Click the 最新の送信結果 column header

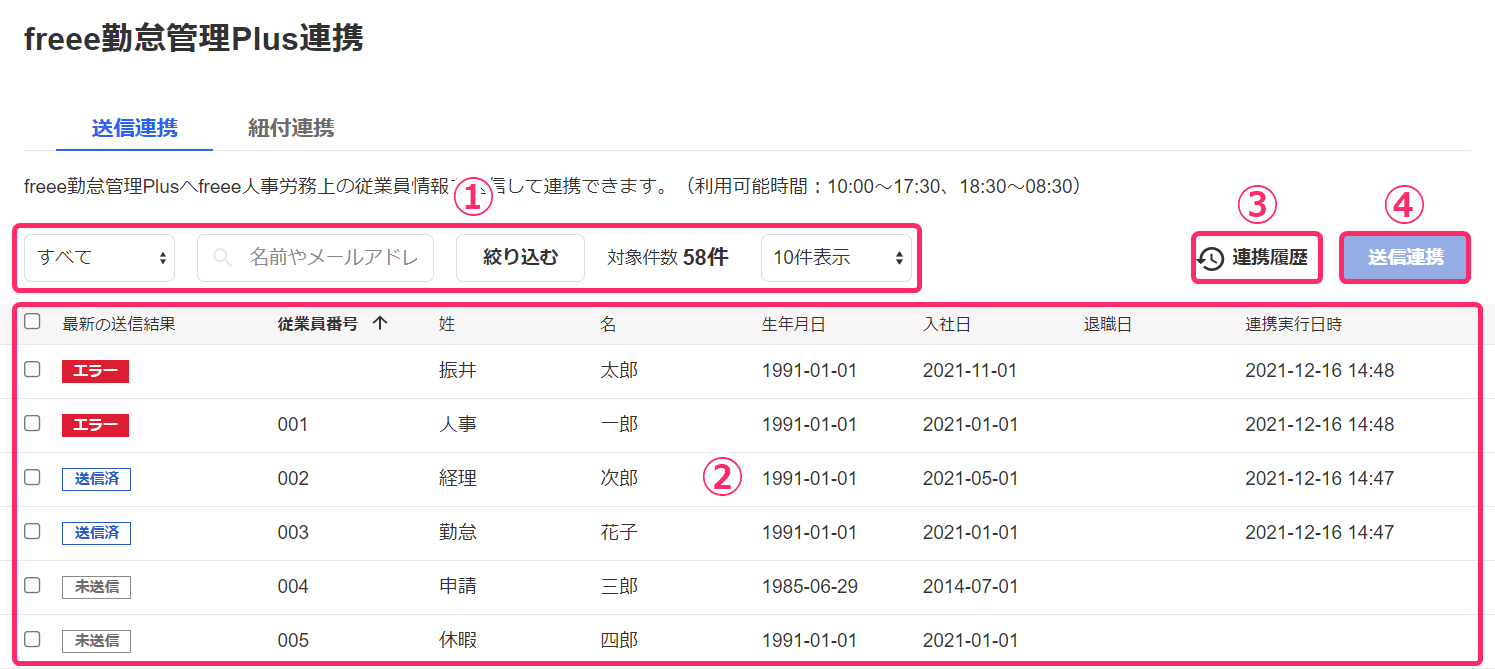pos(119,324)
